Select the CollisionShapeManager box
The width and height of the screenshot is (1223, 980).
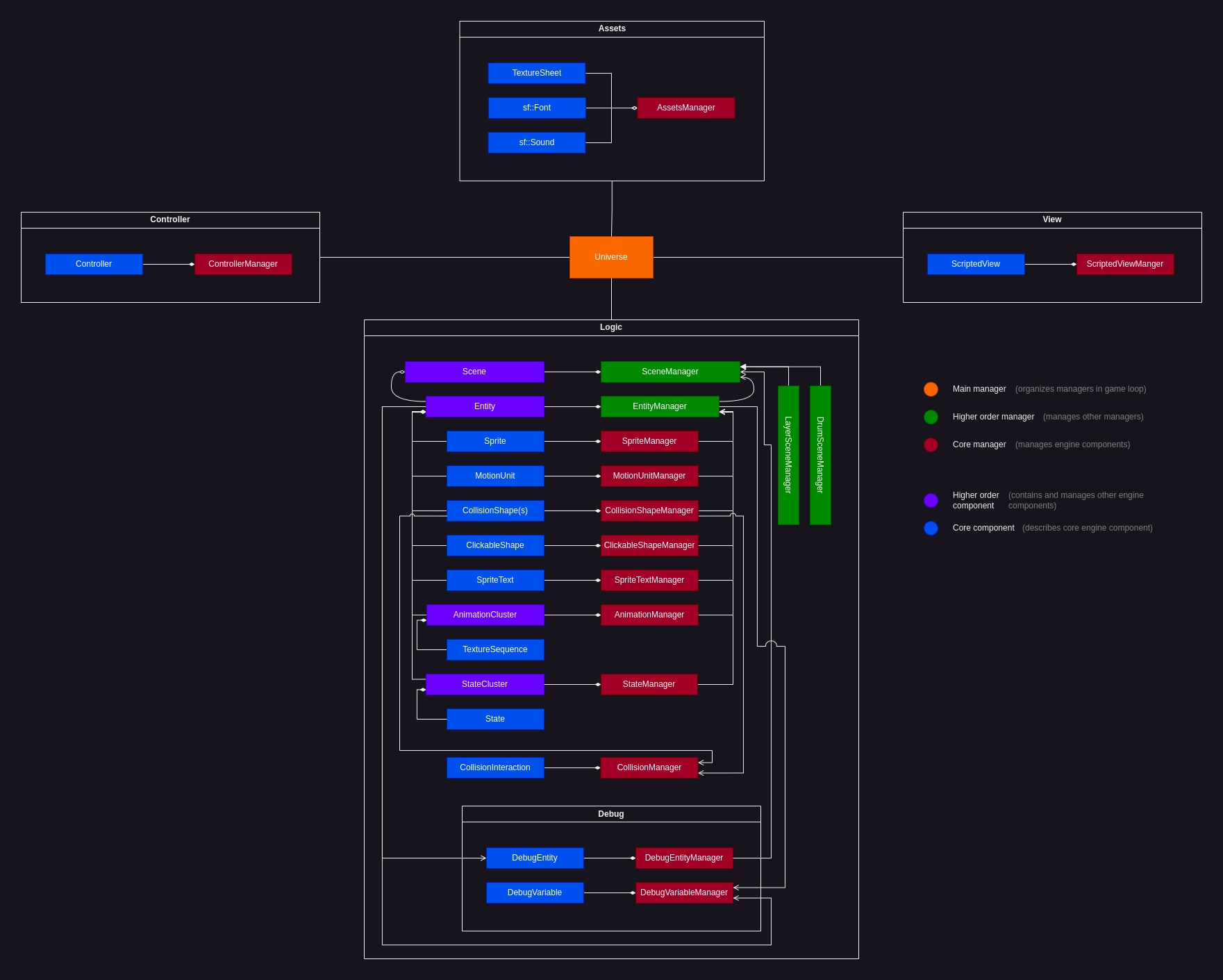[649, 510]
